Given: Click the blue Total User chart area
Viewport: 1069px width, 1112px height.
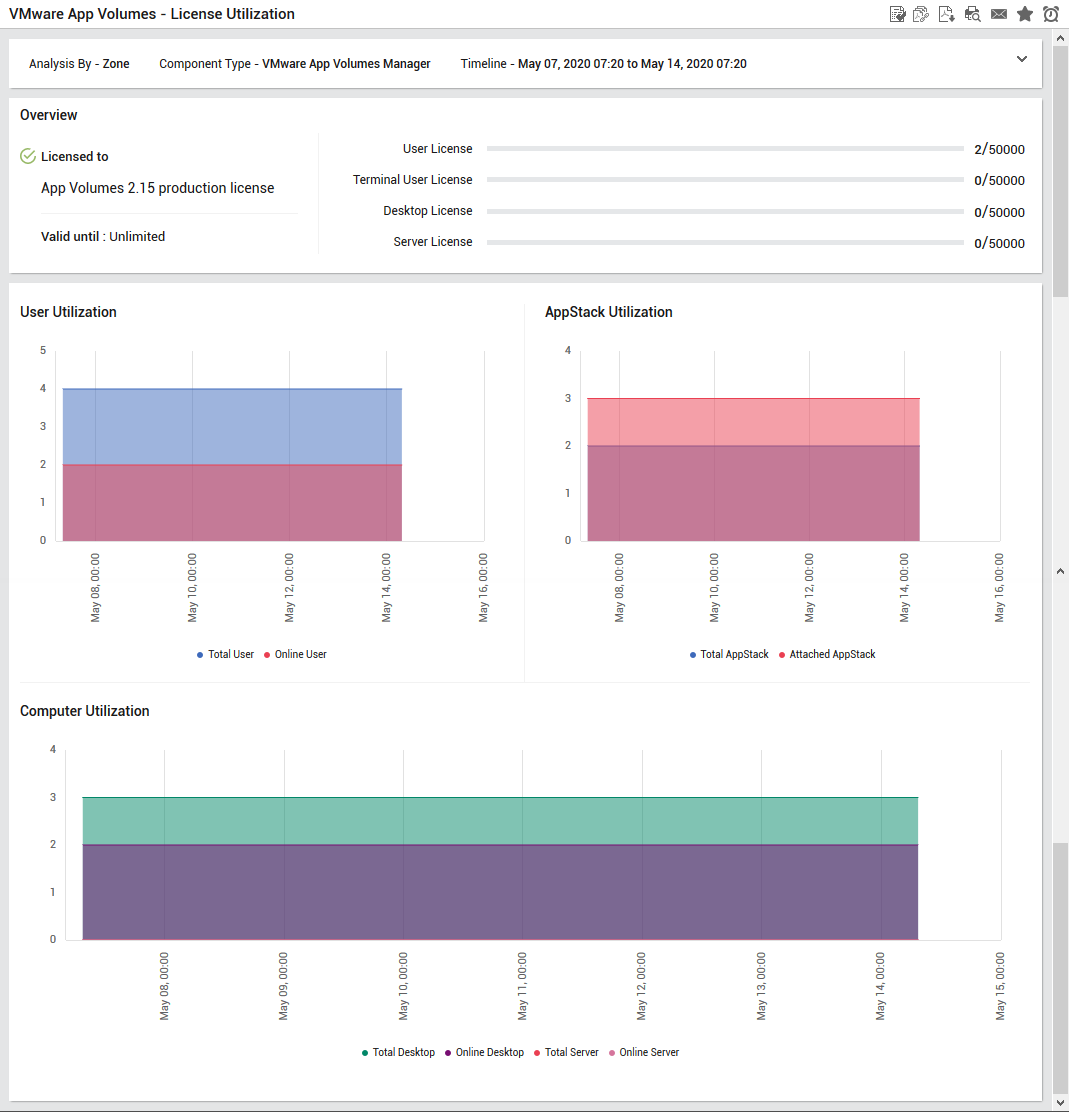Looking at the screenshot, I should [233, 426].
